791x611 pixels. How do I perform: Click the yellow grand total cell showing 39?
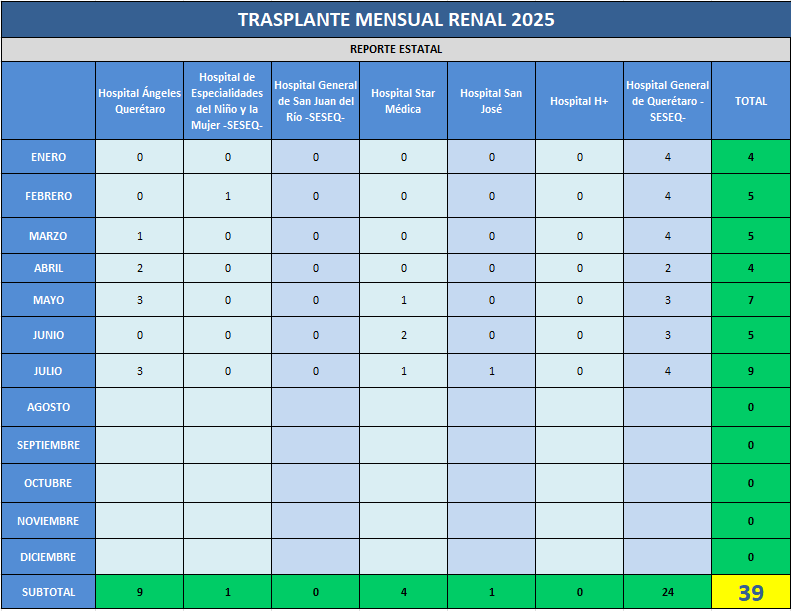751,592
